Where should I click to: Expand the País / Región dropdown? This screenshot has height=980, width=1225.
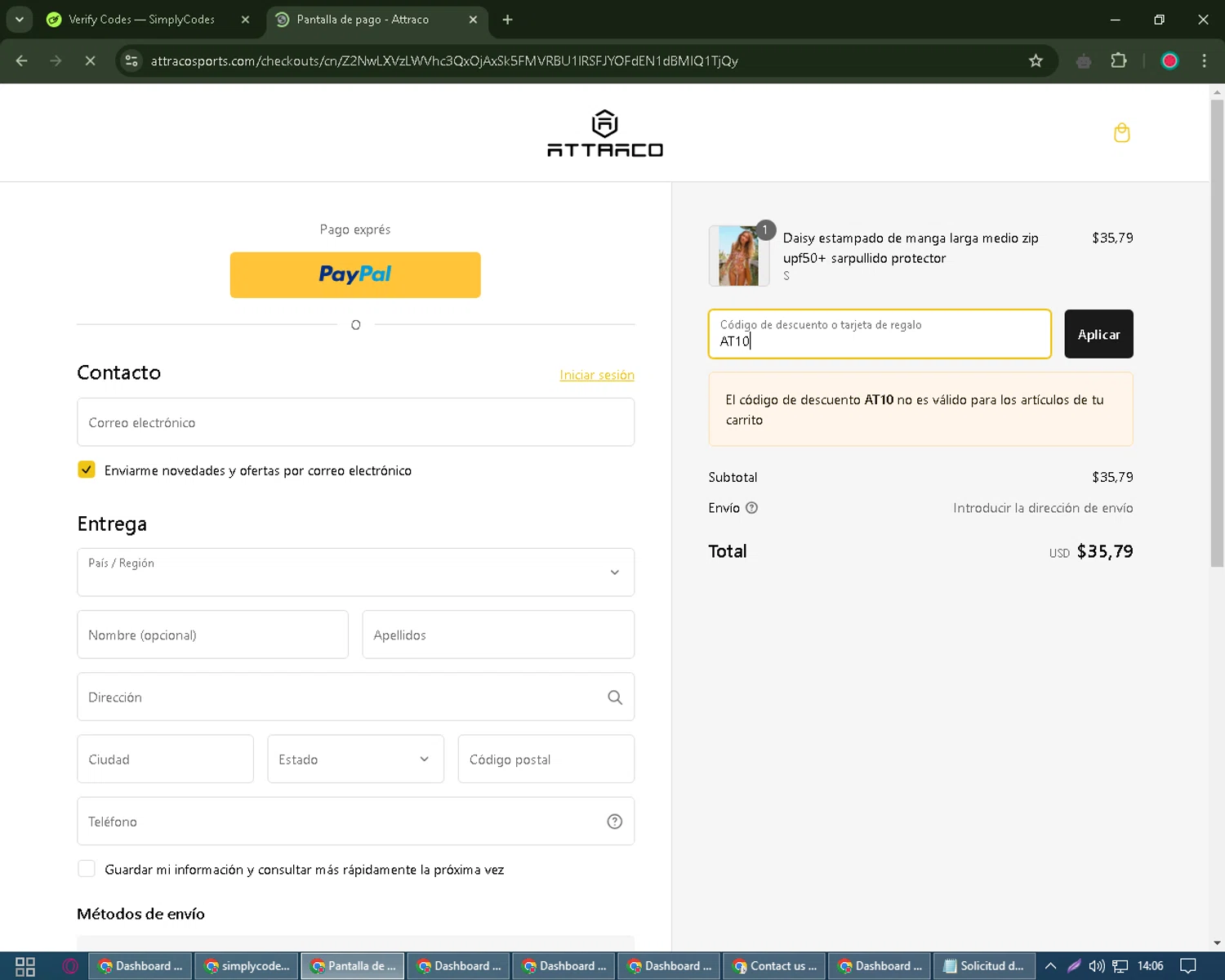pyautogui.click(x=355, y=572)
